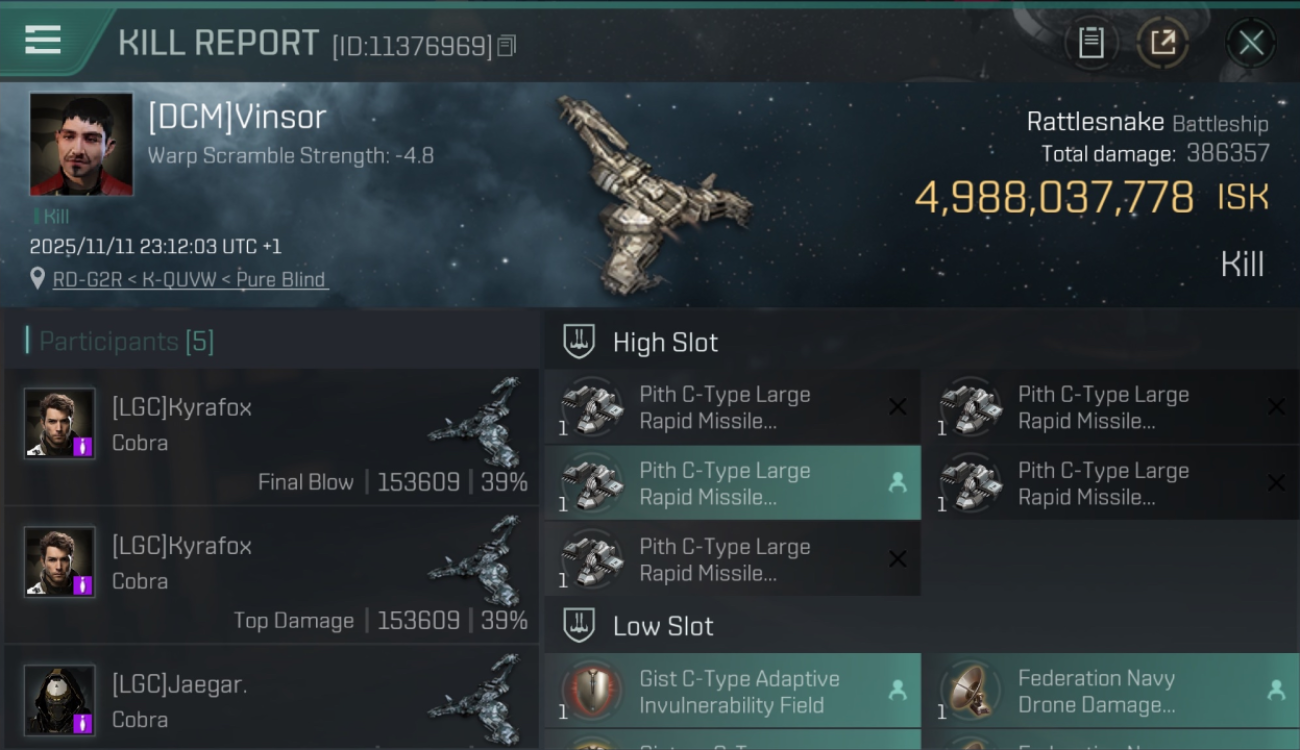
Task: Click the High Slot shield icon
Action: click(579, 342)
